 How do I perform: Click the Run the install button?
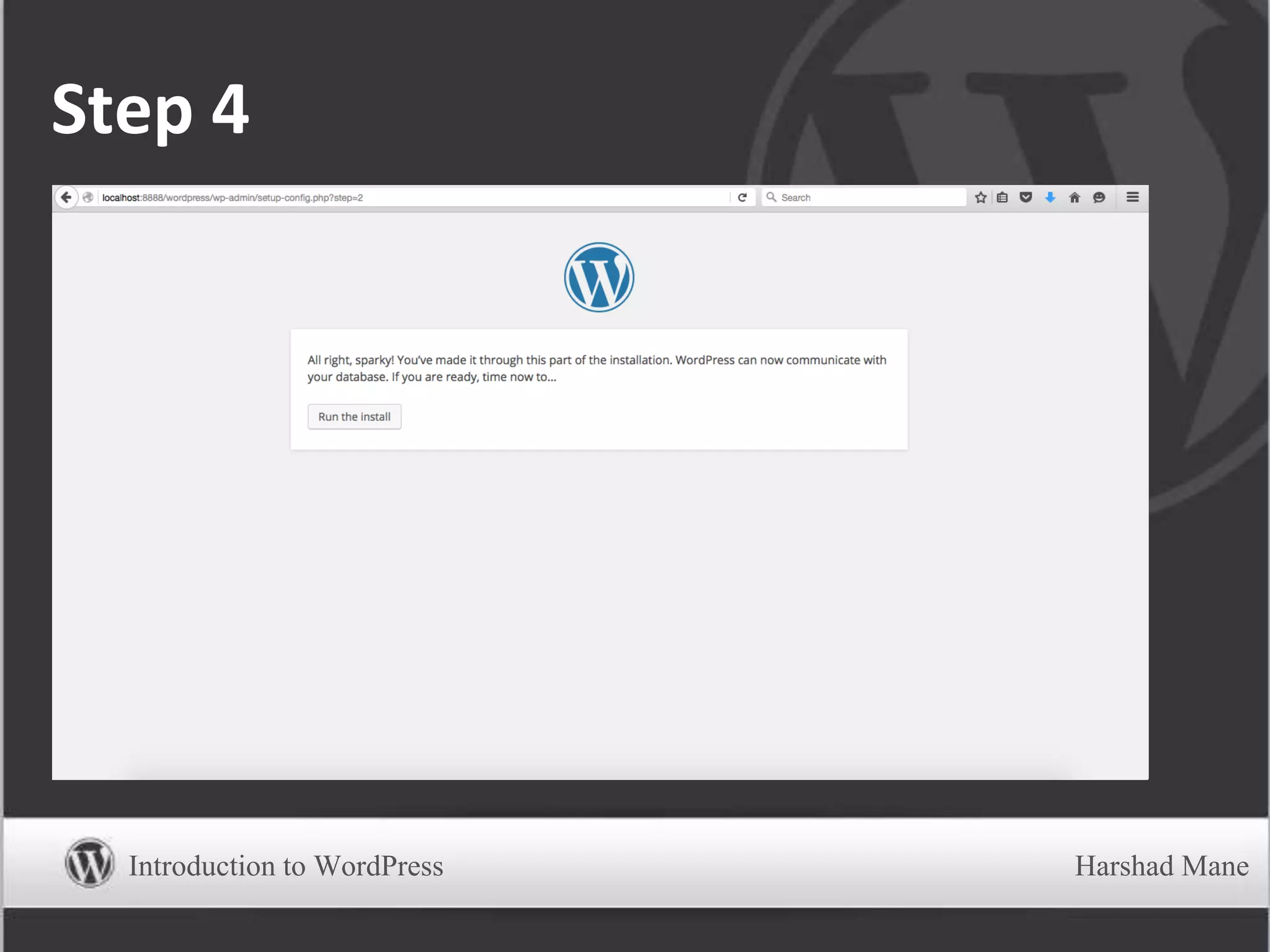point(355,416)
